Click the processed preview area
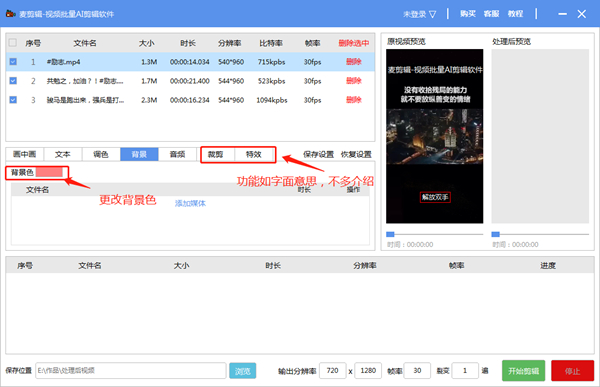The image size is (600, 387). tap(540, 136)
